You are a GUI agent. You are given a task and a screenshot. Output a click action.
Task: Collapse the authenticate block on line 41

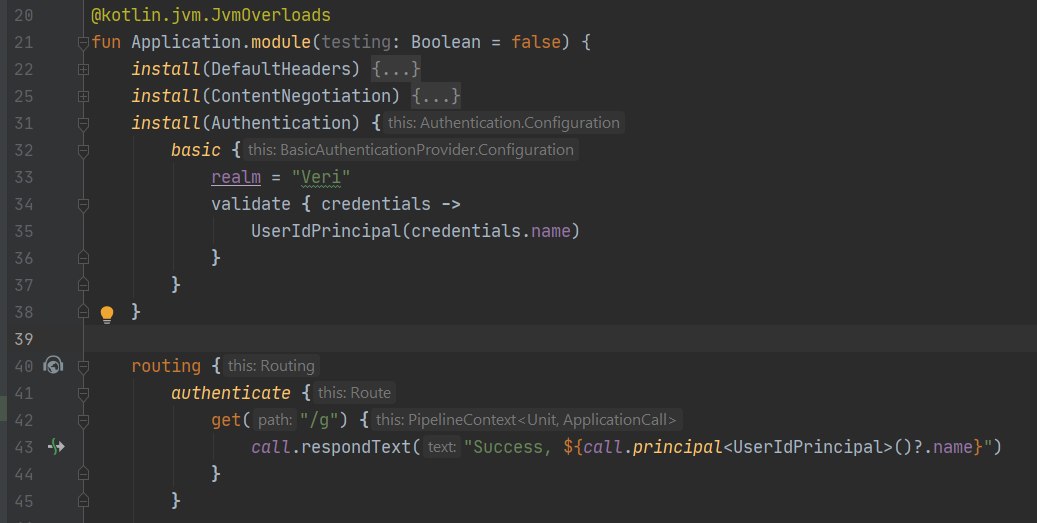click(83, 393)
